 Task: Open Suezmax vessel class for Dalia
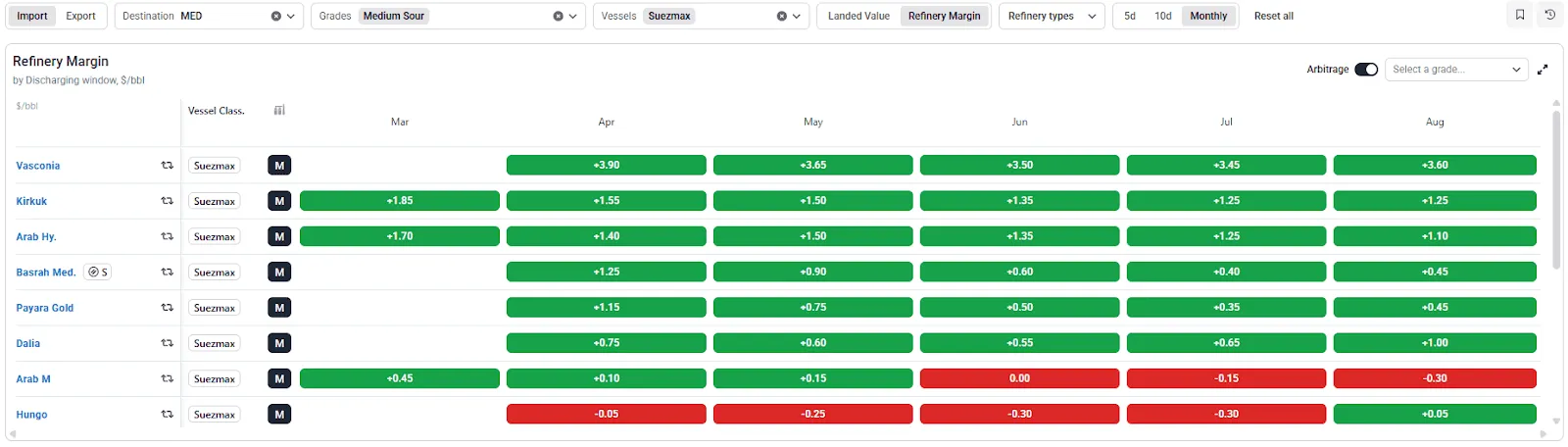pyautogui.click(x=215, y=343)
